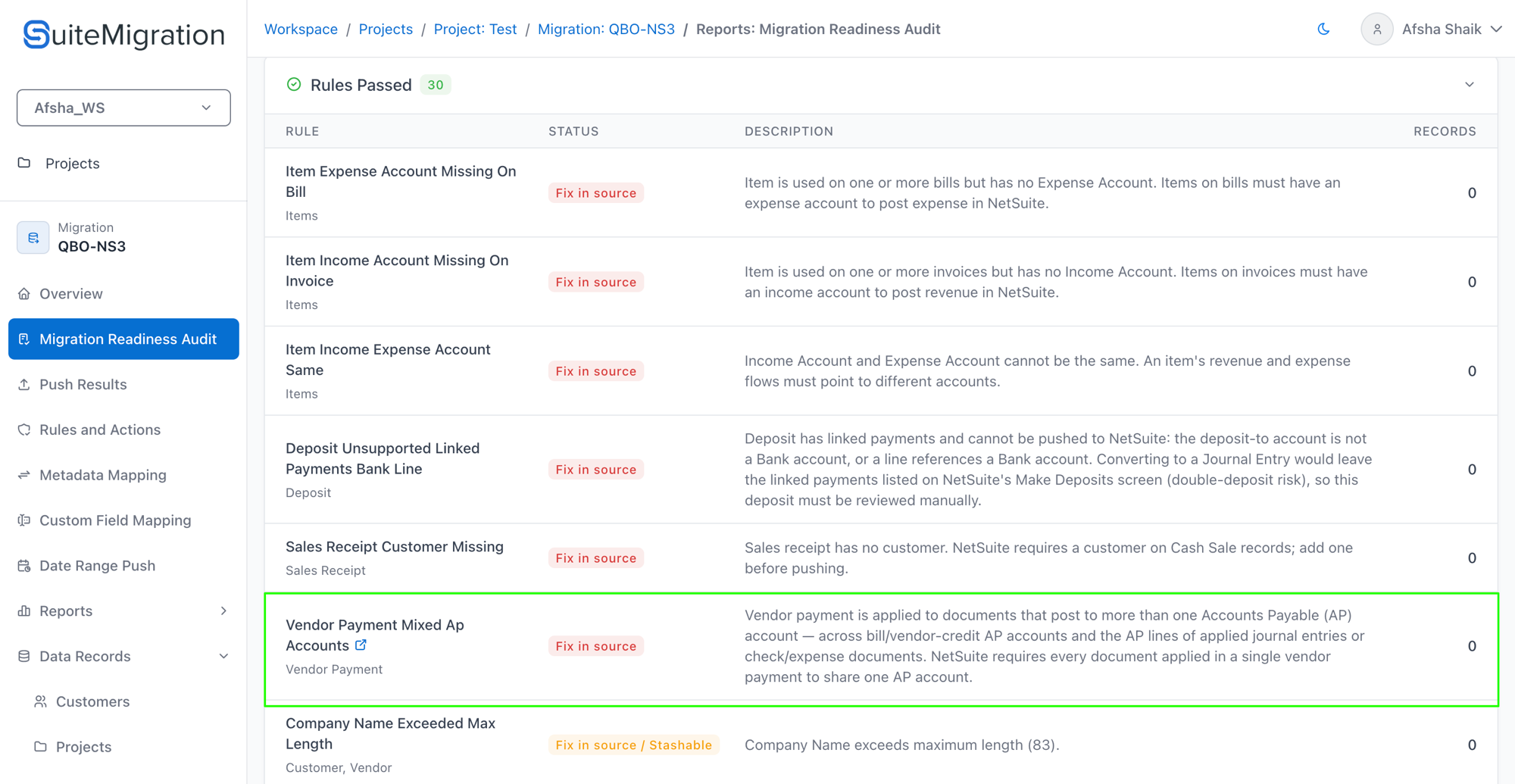Click Item Income Account Missing On Invoice rule
Image resolution: width=1515 pixels, height=784 pixels.
(x=397, y=270)
